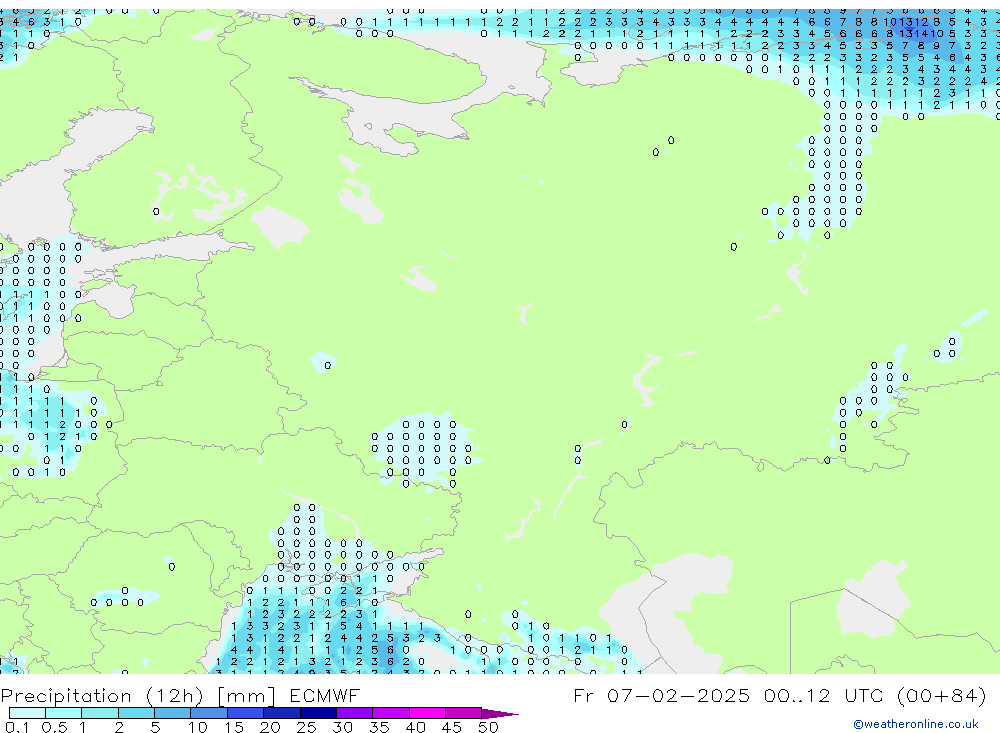Select the 35–40 mm legend swatch
This screenshot has height=733, width=1000.
coord(390,713)
